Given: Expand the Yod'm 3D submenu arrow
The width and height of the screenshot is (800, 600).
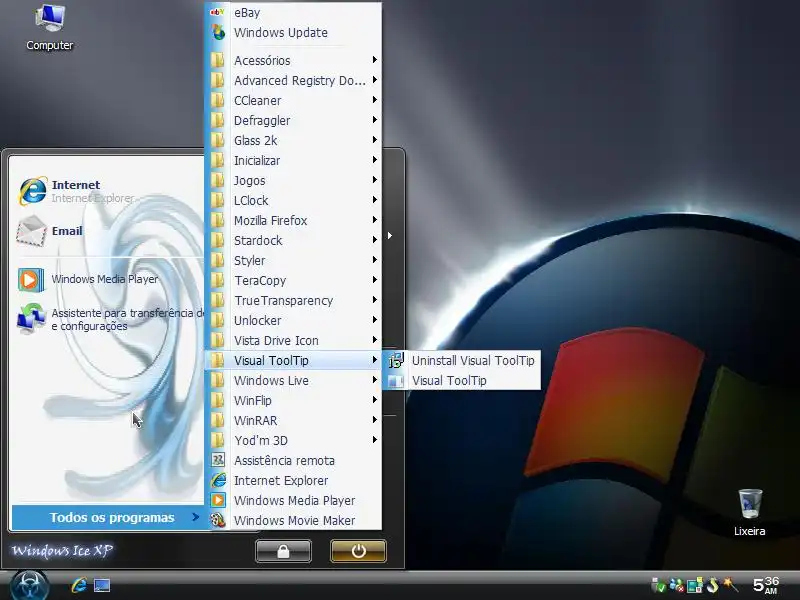Looking at the screenshot, I should tap(374, 440).
